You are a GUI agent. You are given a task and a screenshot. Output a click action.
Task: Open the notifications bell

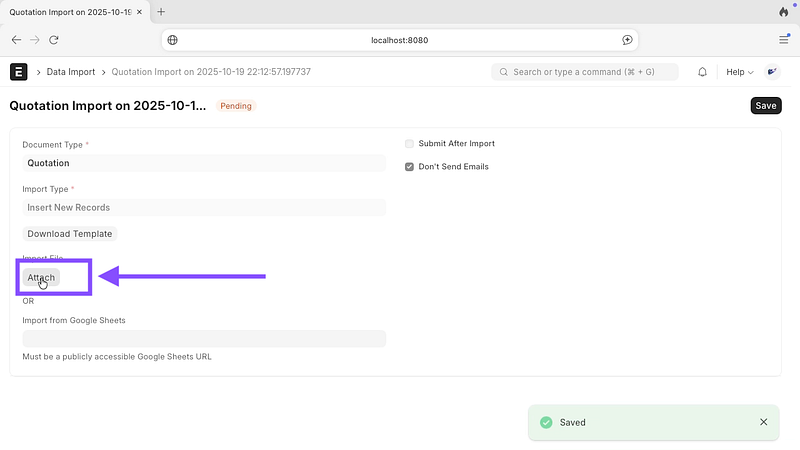(702, 72)
